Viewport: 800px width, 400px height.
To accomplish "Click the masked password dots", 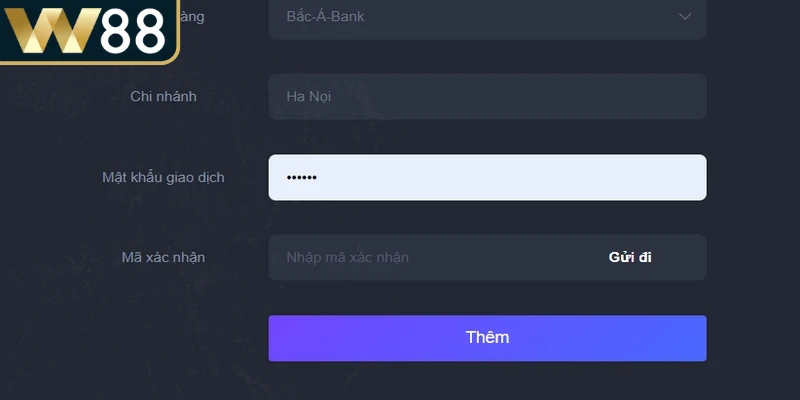I will (x=301, y=178).
